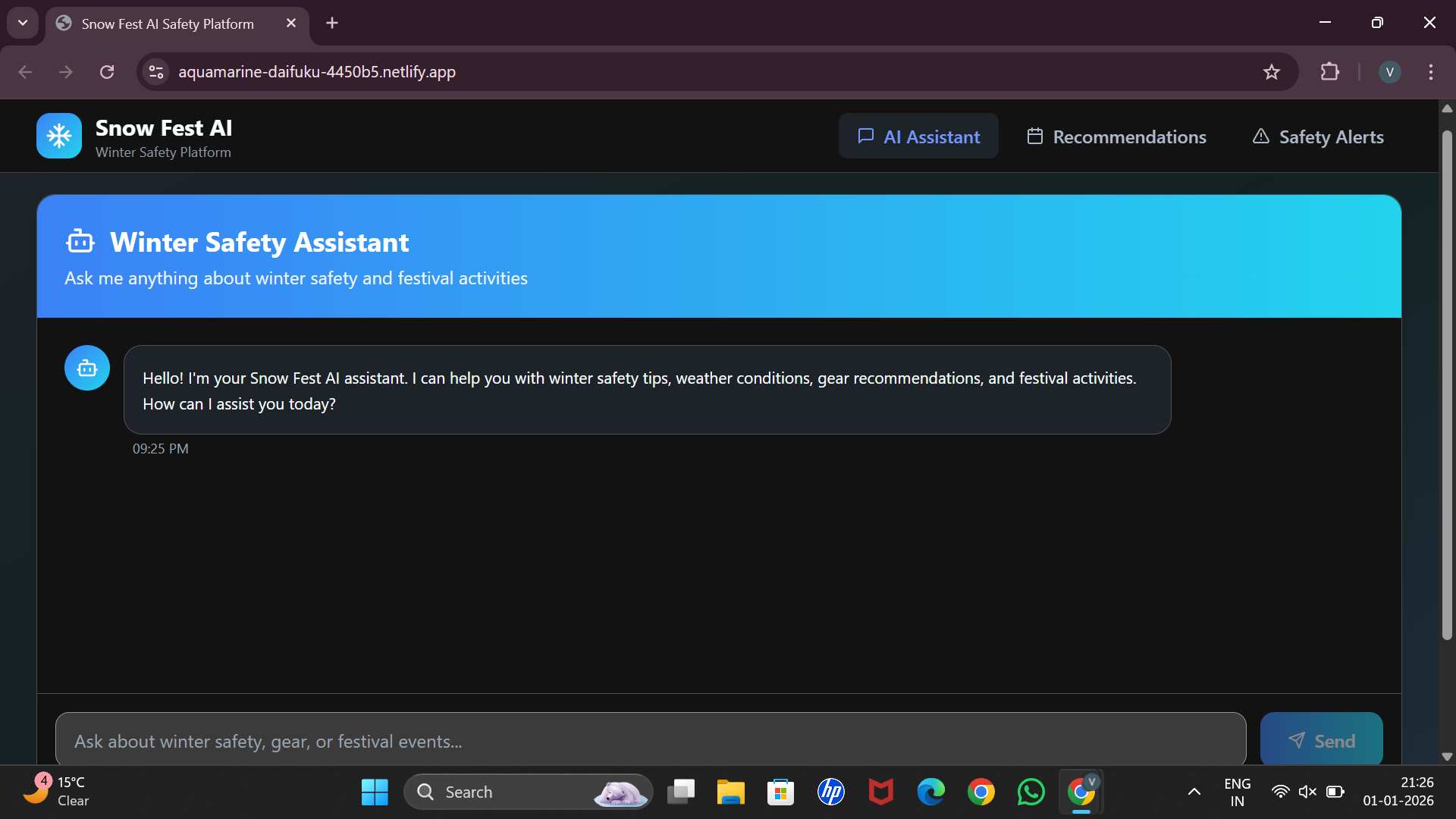Click the battery status icon

coord(1335,792)
